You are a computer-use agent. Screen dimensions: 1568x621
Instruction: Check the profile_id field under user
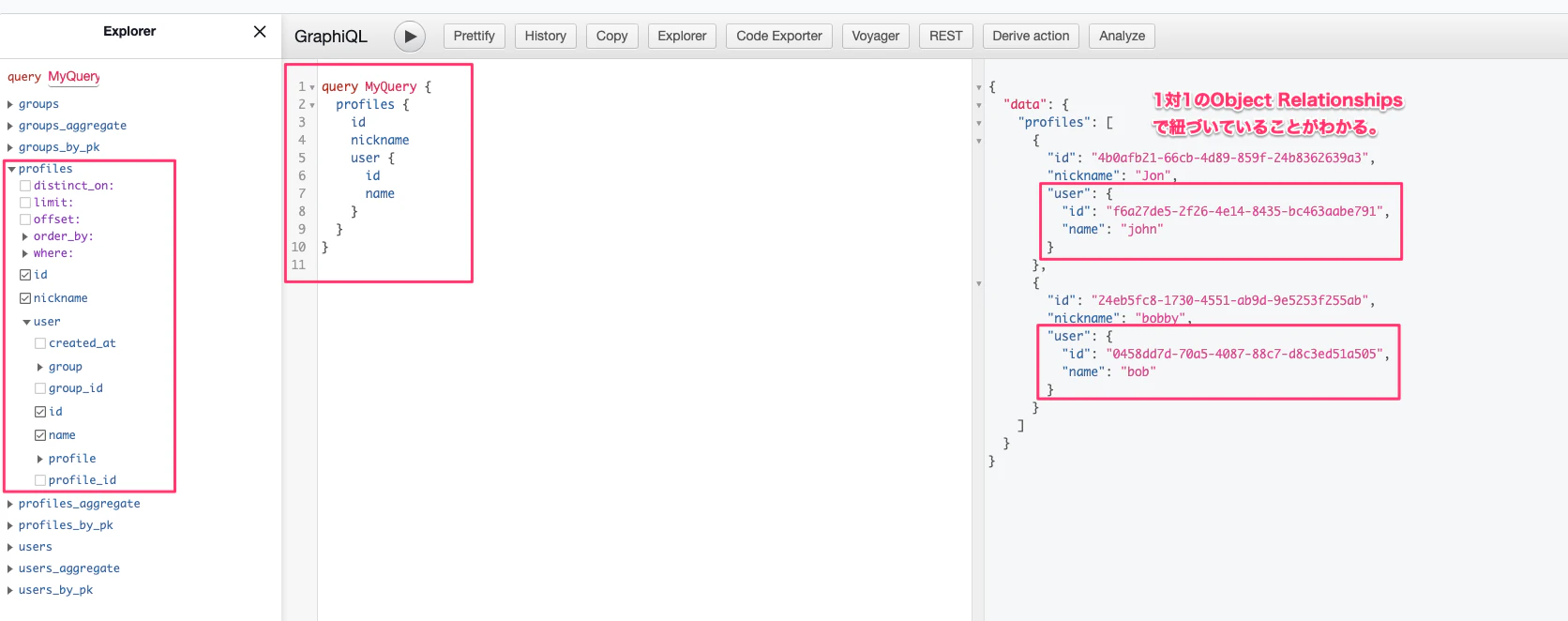40,480
